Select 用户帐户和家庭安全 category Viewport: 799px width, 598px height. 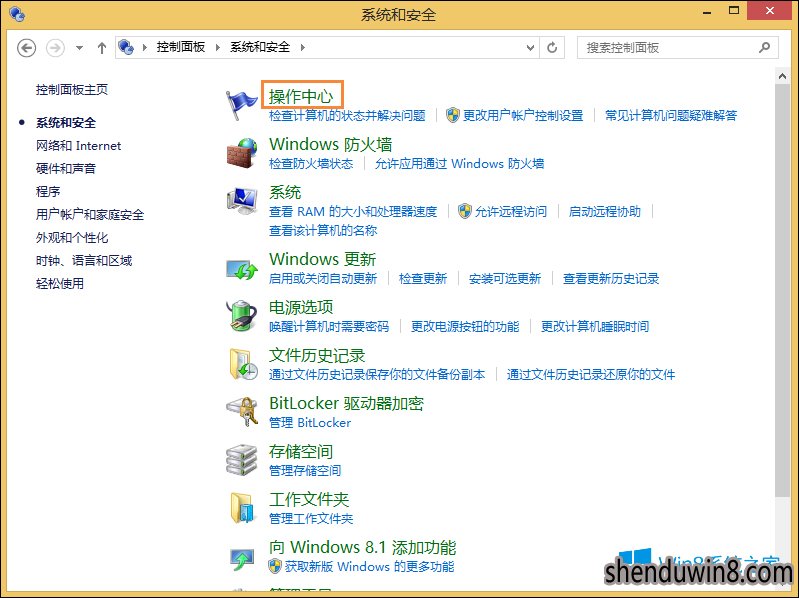tap(90, 214)
